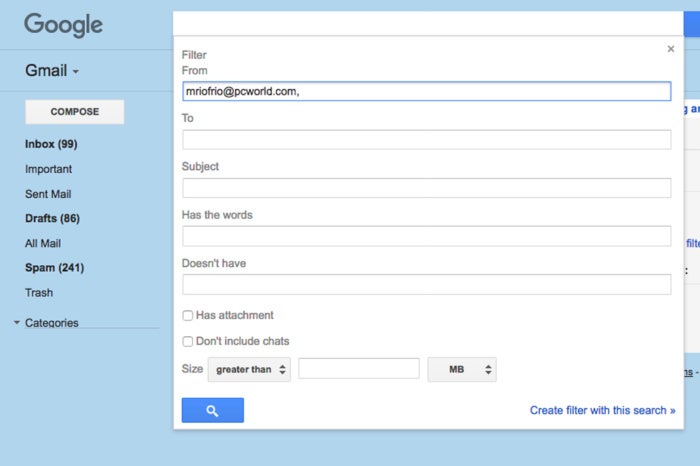700x466 pixels.
Task: Enable the Has attachment checkbox
Action: tap(188, 316)
